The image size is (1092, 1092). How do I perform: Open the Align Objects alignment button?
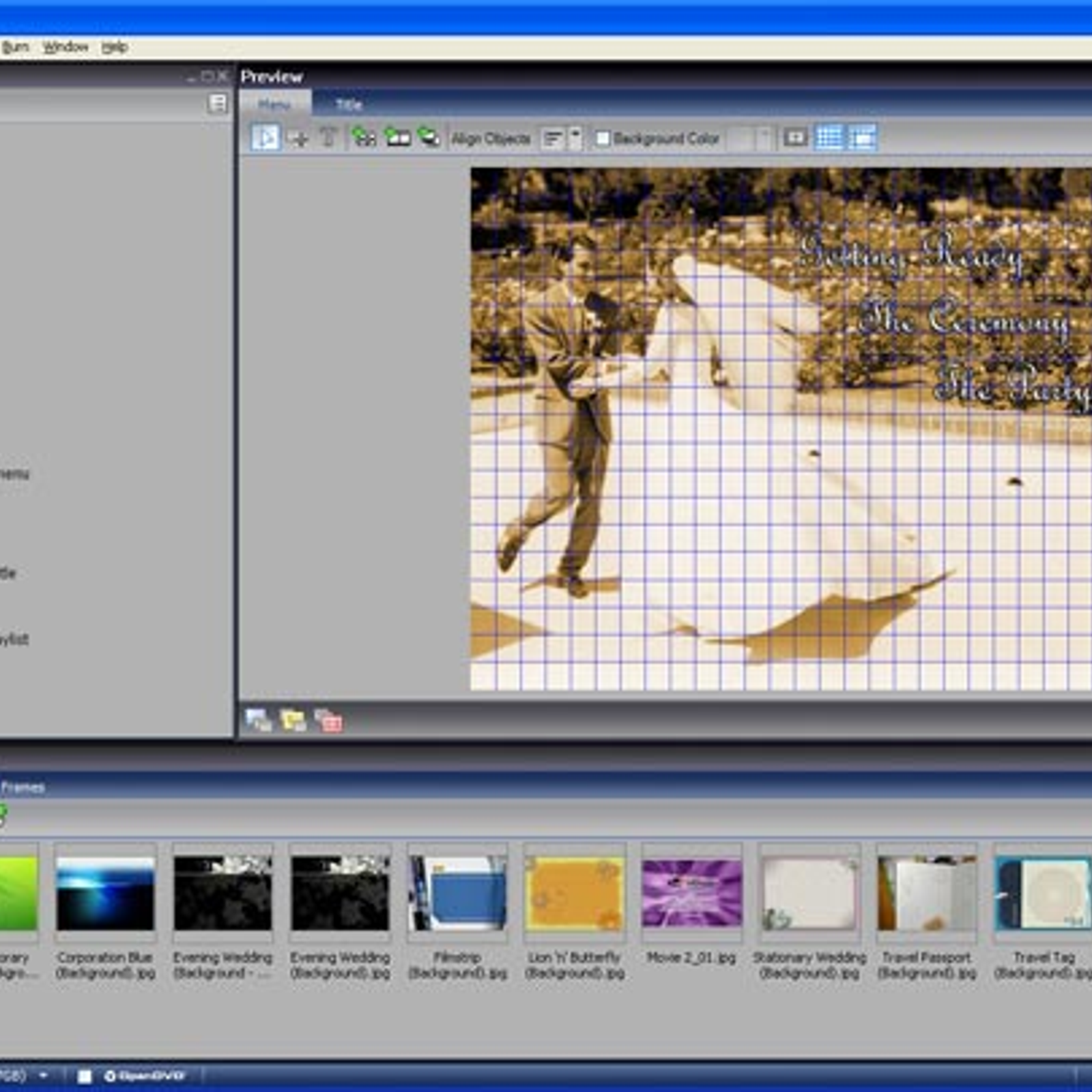[x=554, y=139]
